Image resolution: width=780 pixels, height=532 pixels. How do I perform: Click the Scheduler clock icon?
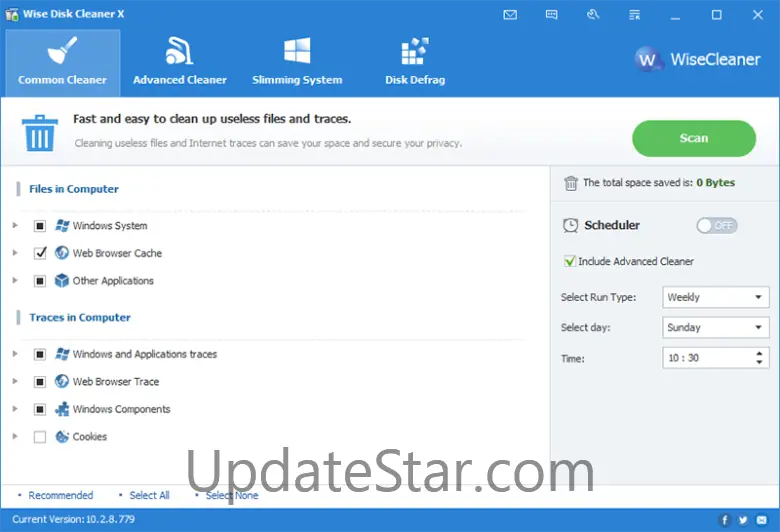pyautogui.click(x=570, y=225)
